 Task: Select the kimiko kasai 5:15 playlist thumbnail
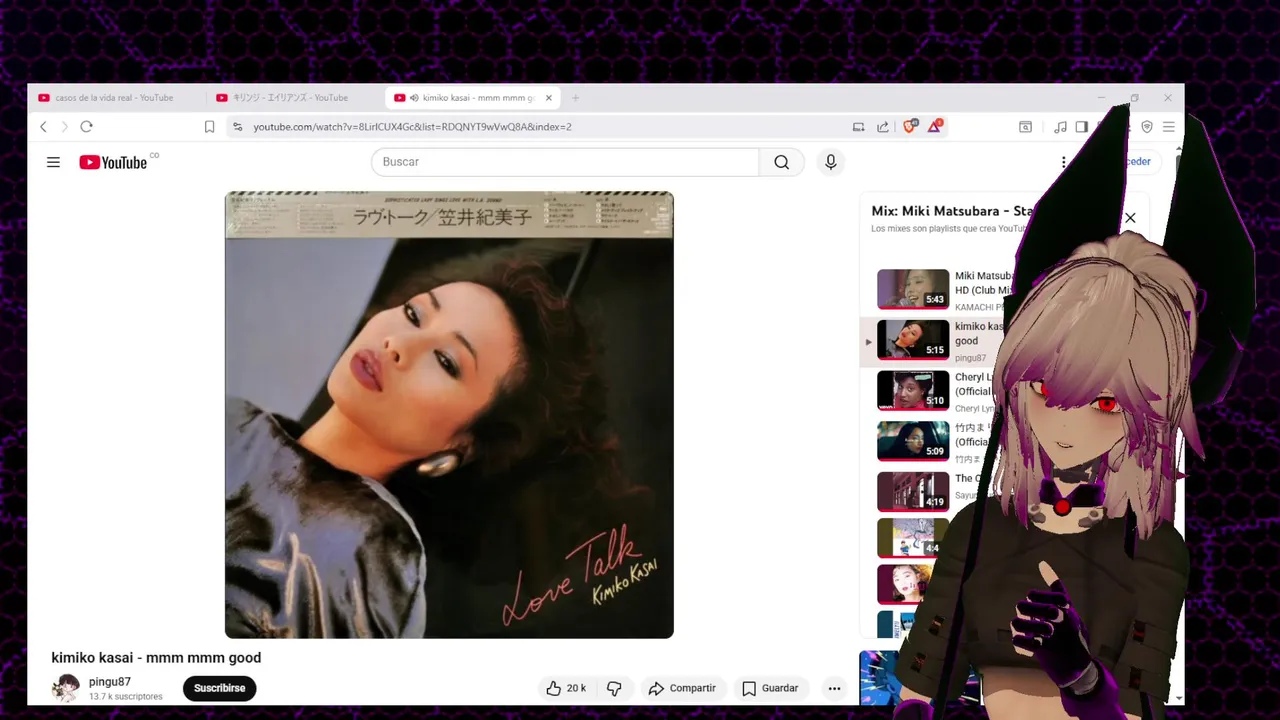[x=913, y=339]
